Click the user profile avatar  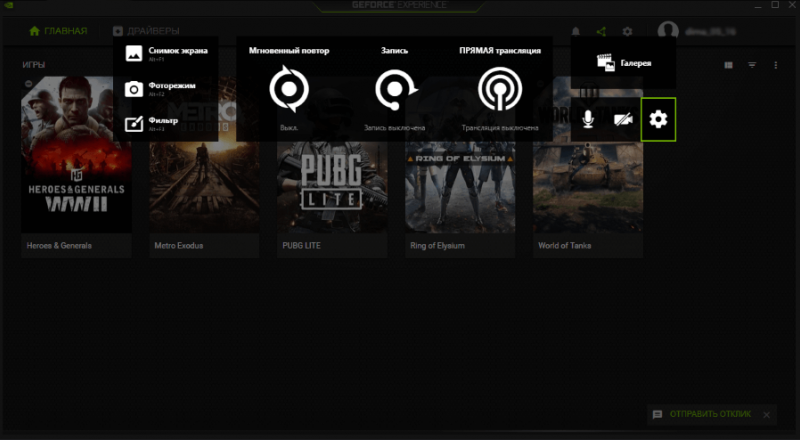pos(668,31)
